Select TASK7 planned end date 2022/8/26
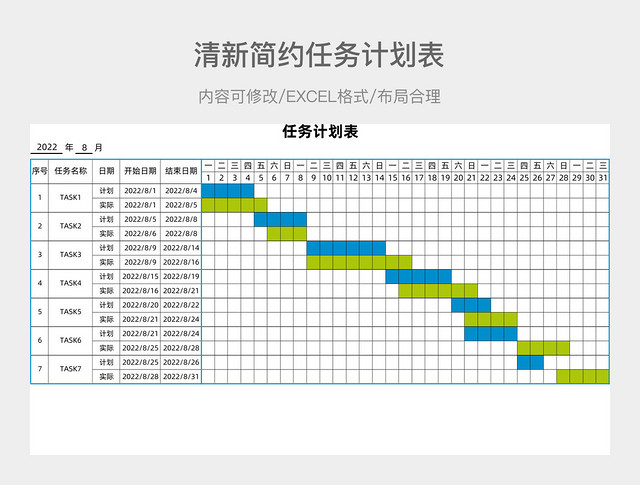This screenshot has width=640, height=485. (x=181, y=362)
